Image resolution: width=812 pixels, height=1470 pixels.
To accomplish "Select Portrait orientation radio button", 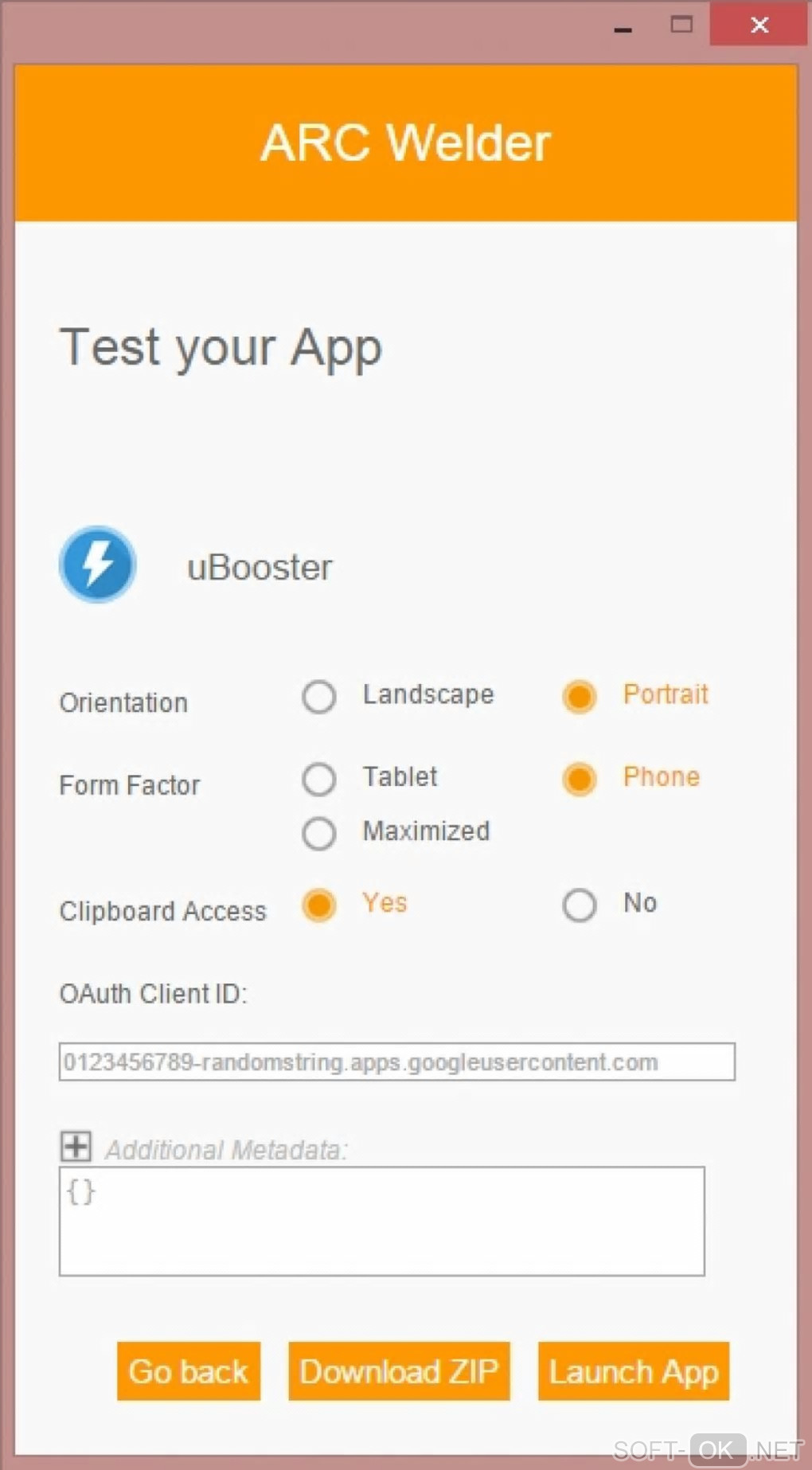I will tap(580, 697).
